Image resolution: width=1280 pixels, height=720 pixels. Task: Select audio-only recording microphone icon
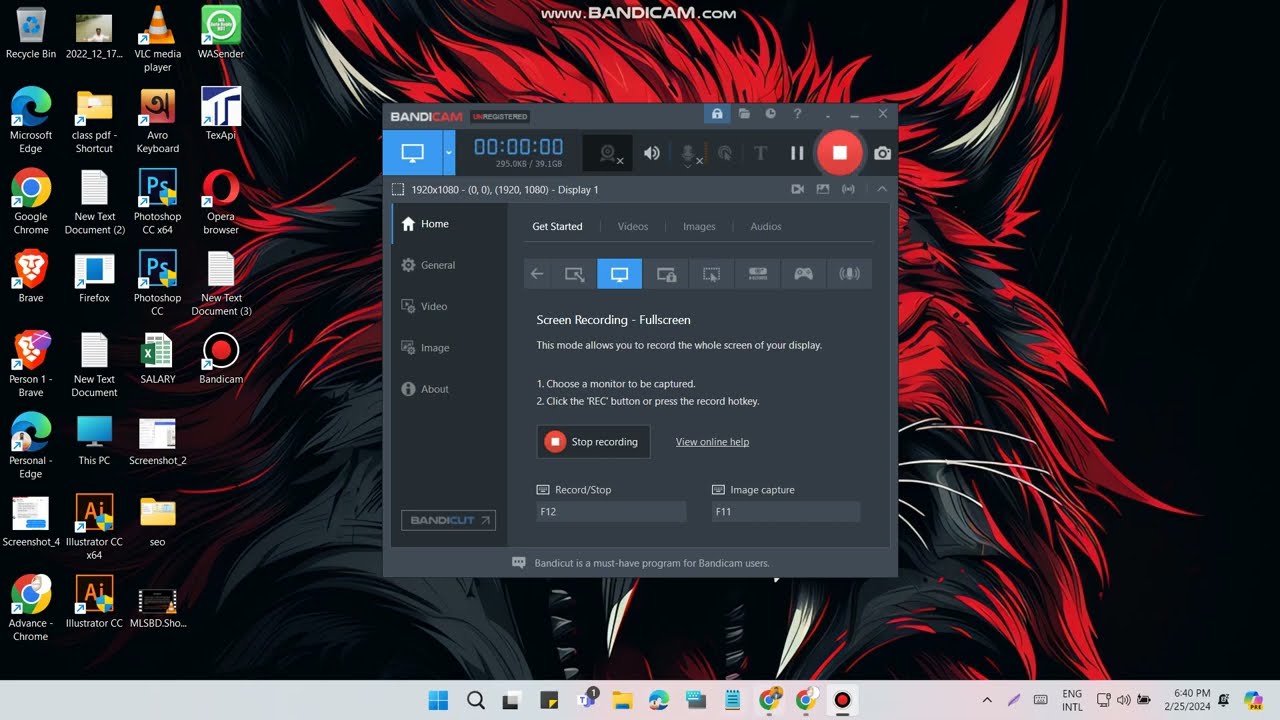click(849, 274)
